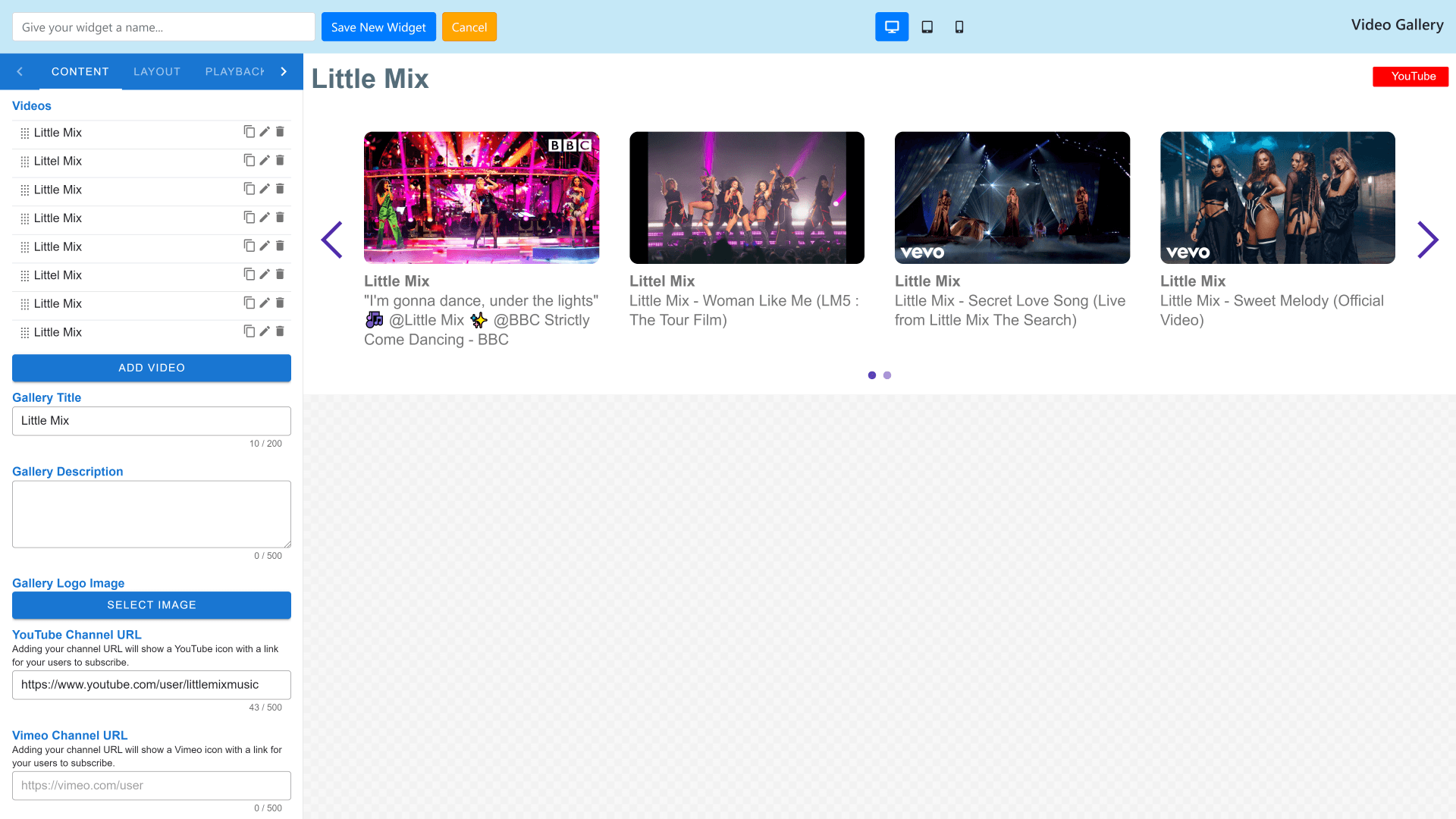Click the drag handle of the eighth video row

click(25, 333)
